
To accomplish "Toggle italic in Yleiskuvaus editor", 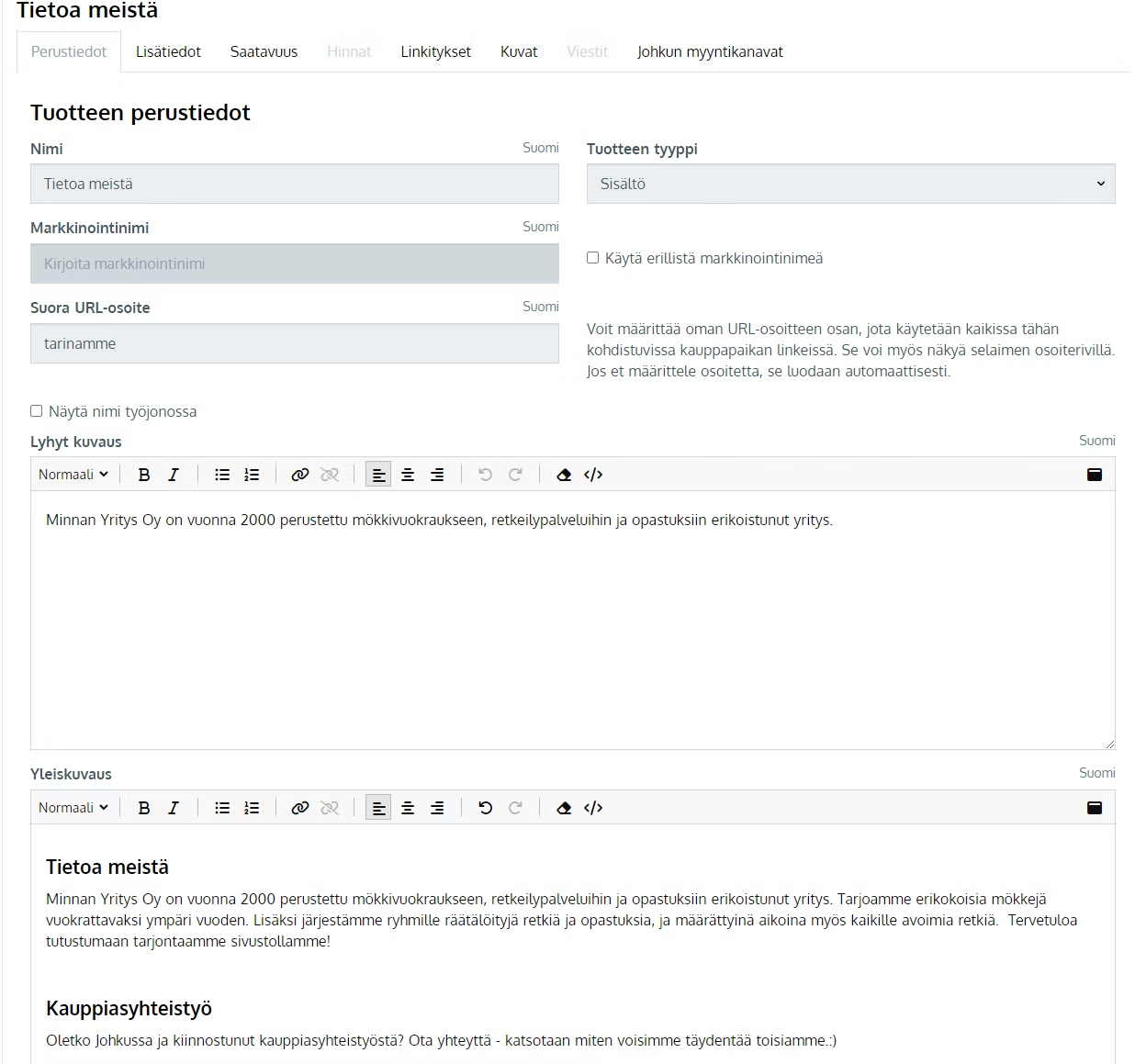I will click(x=174, y=808).
